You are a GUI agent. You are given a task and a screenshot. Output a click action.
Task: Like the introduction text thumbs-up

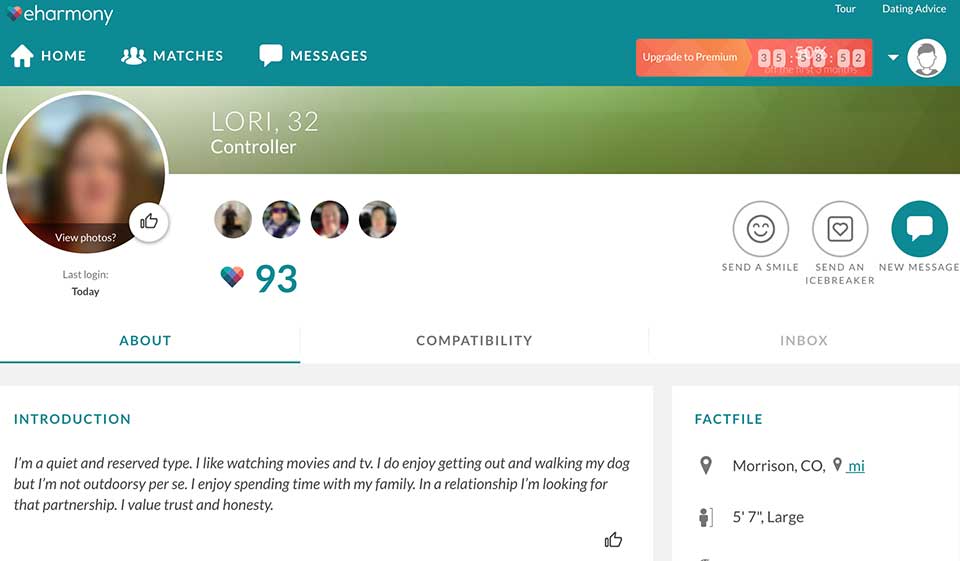click(613, 540)
